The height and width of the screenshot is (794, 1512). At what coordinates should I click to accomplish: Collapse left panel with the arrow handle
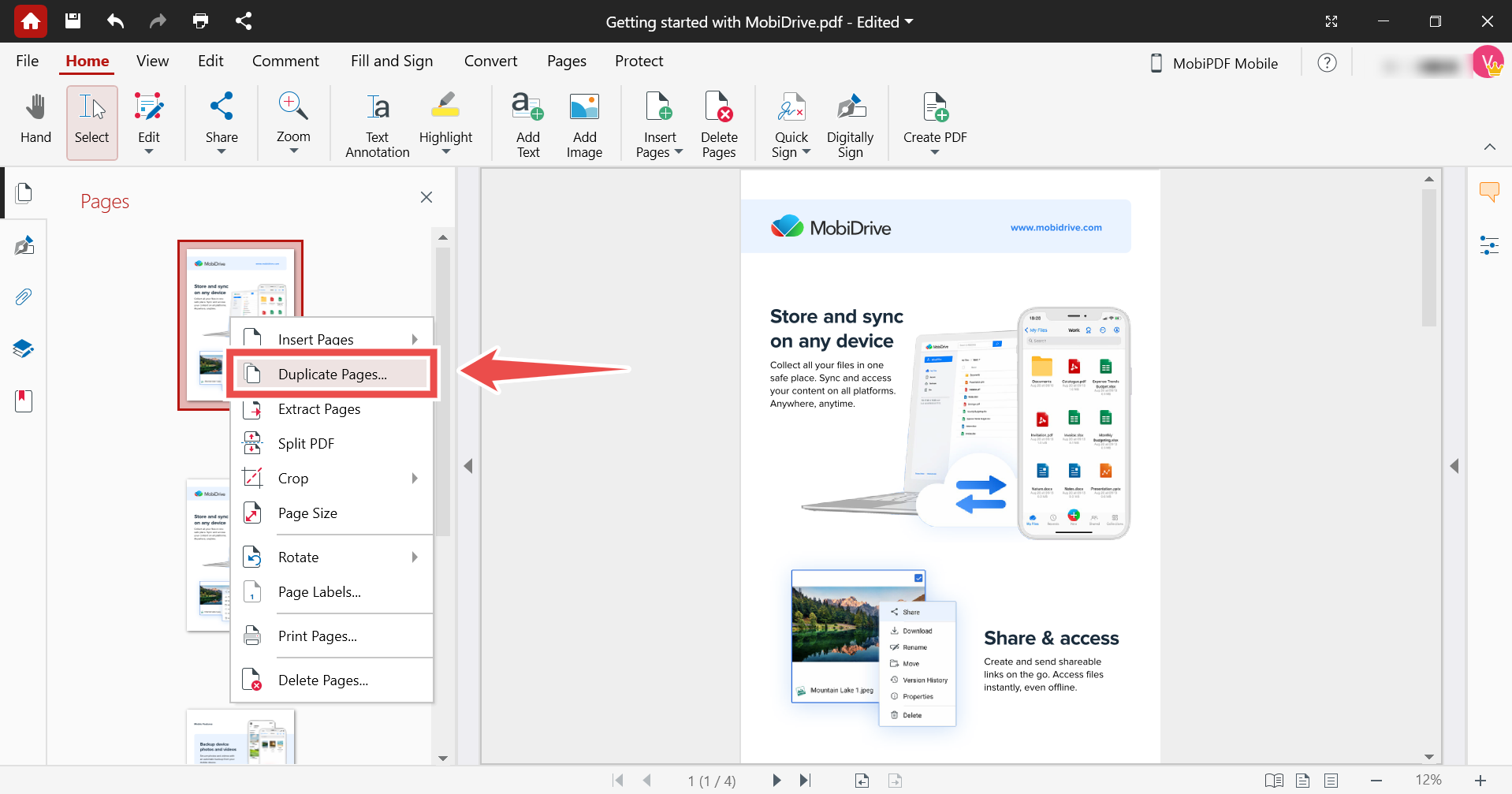468,466
